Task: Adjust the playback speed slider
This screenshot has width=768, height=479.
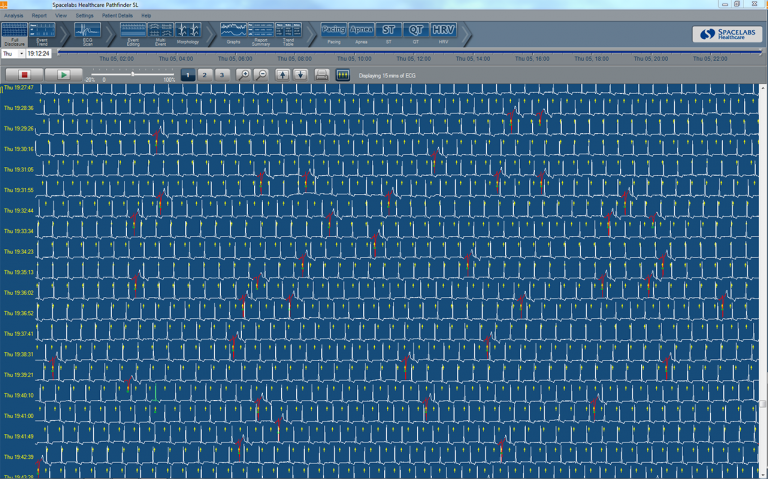Action: pos(132,74)
